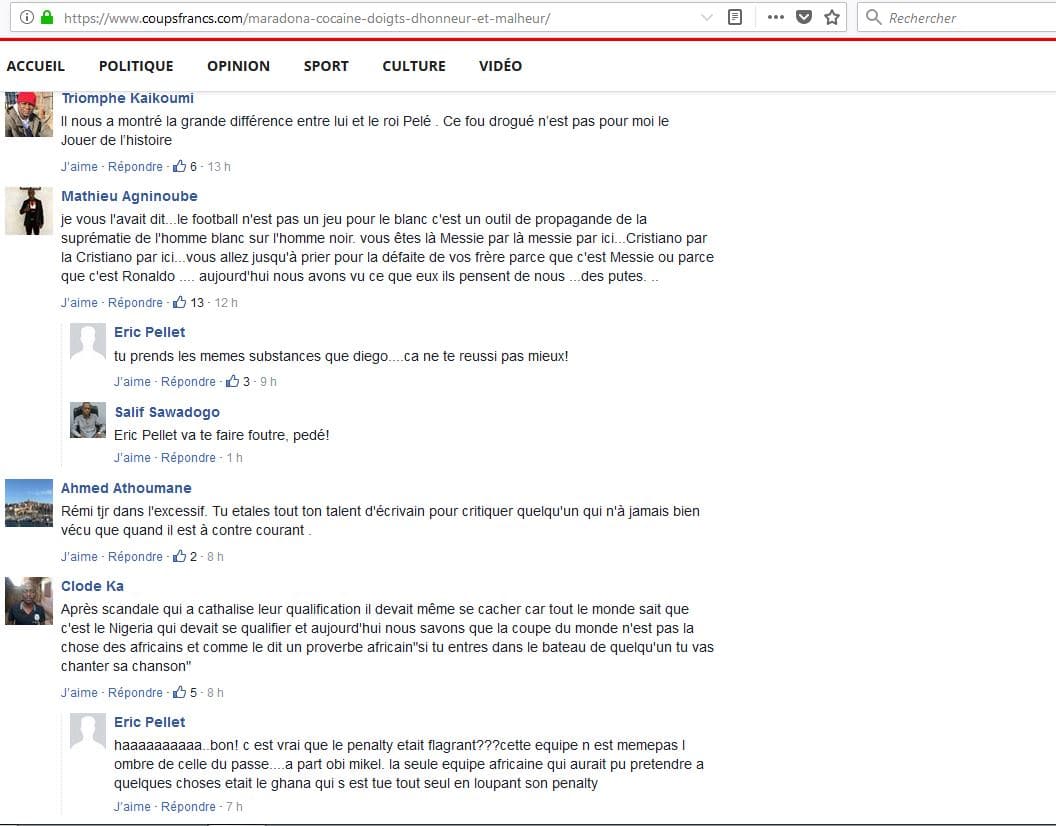Viewport: 1056px width, 826px height.
Task: Click Clode Ka's avatar thumbnail
Action: [29, 601]
